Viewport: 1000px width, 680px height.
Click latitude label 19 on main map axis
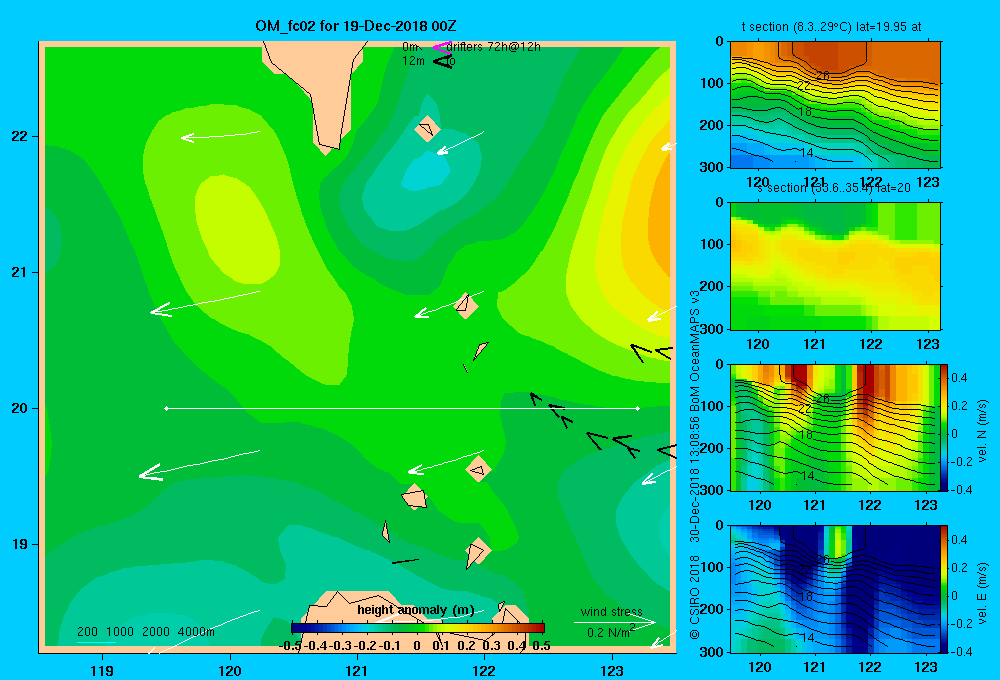[x=20, y=544]
